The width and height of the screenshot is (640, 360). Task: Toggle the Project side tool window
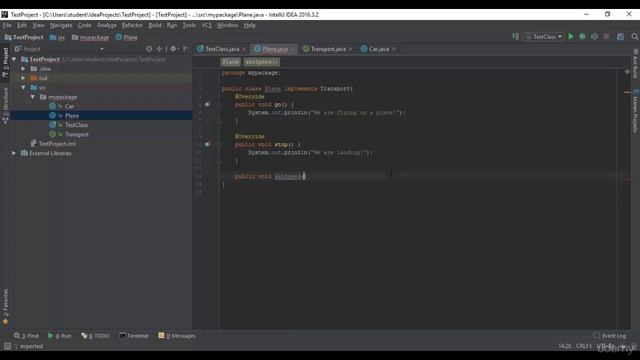pos(5,62)
